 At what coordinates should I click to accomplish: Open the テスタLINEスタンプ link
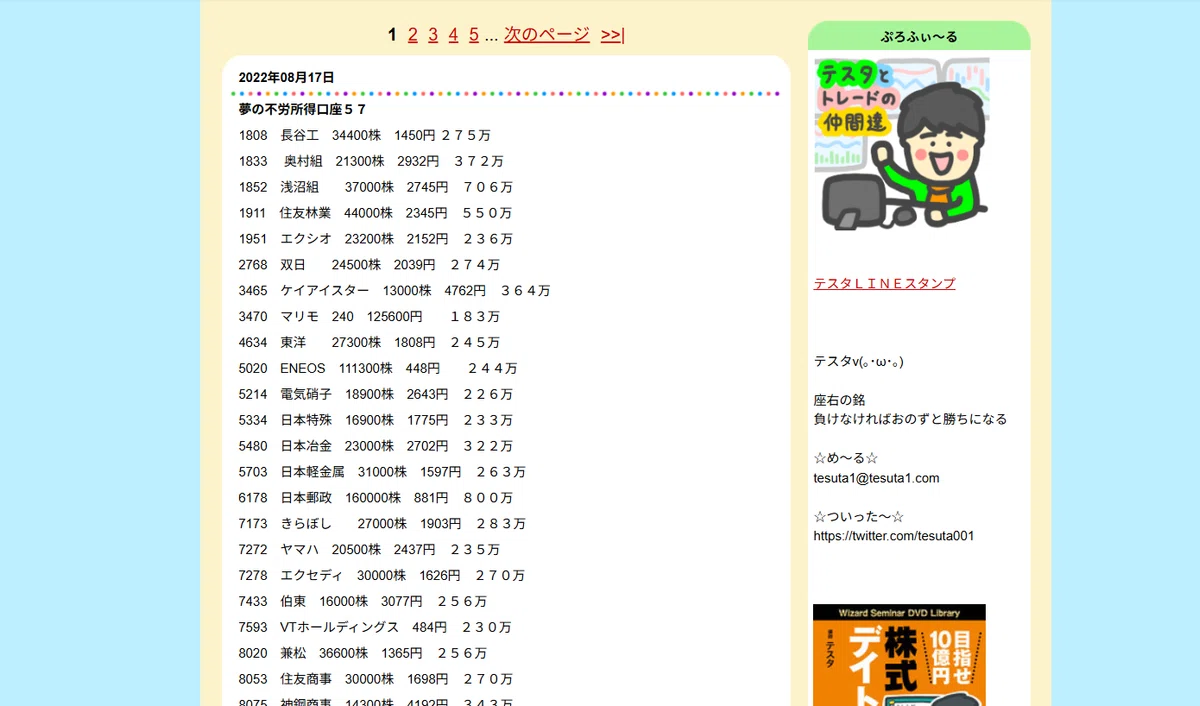884,283
